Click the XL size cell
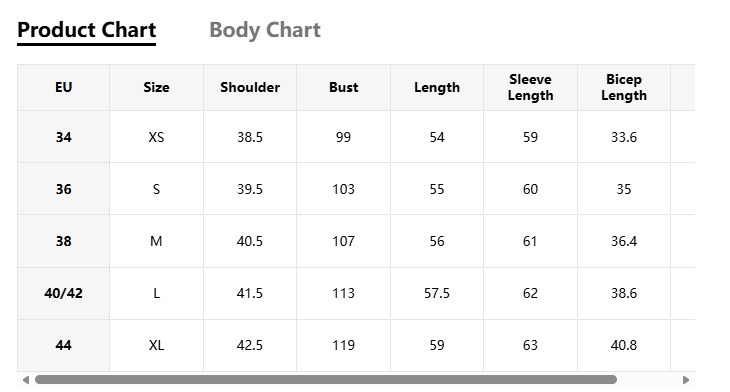Viewport: 730px width, 392px height. [156, 345]
